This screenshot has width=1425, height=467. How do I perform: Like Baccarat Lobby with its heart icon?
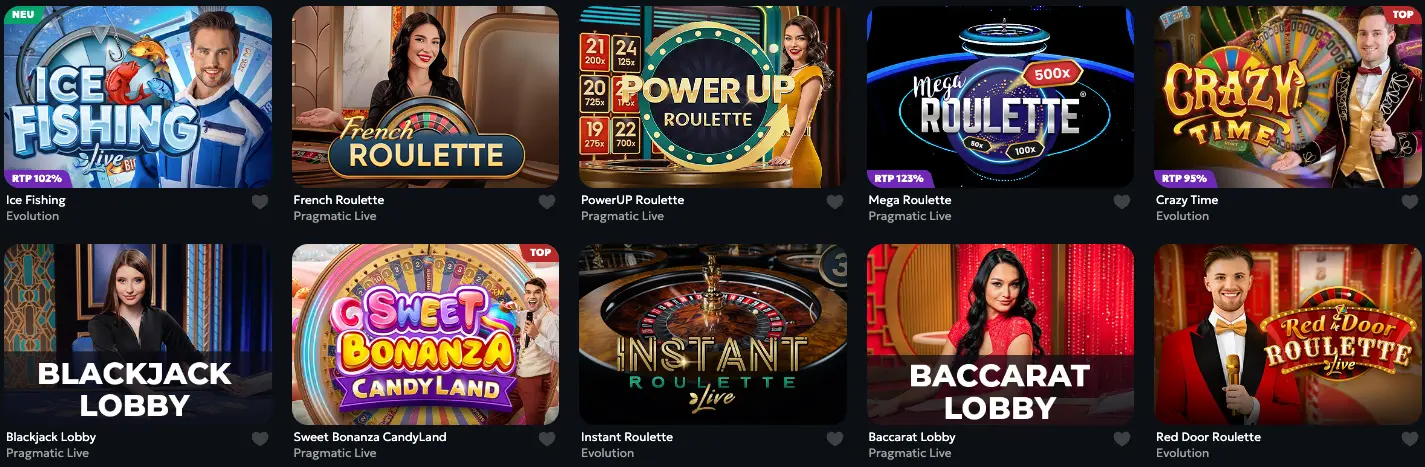pyautogui.click(x=1122, y=438)
